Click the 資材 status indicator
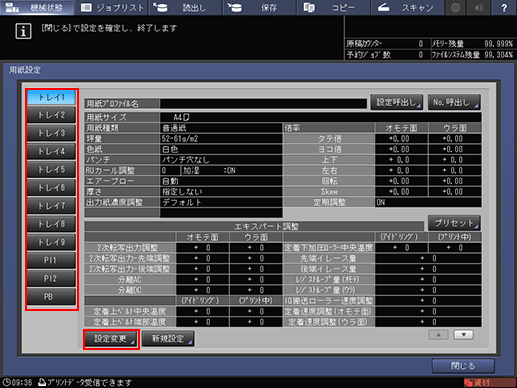517x388 pixels. [x=489, y=383]
